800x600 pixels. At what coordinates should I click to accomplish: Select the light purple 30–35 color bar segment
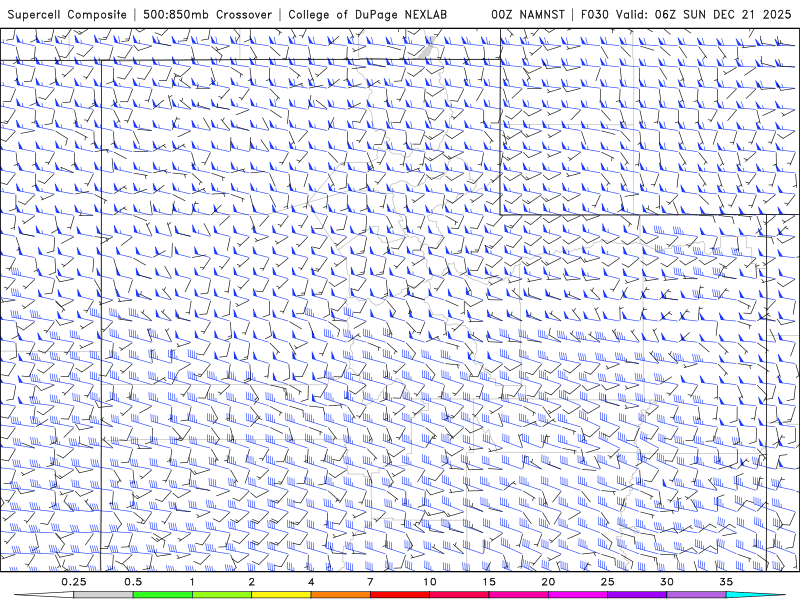click(696, 595)
